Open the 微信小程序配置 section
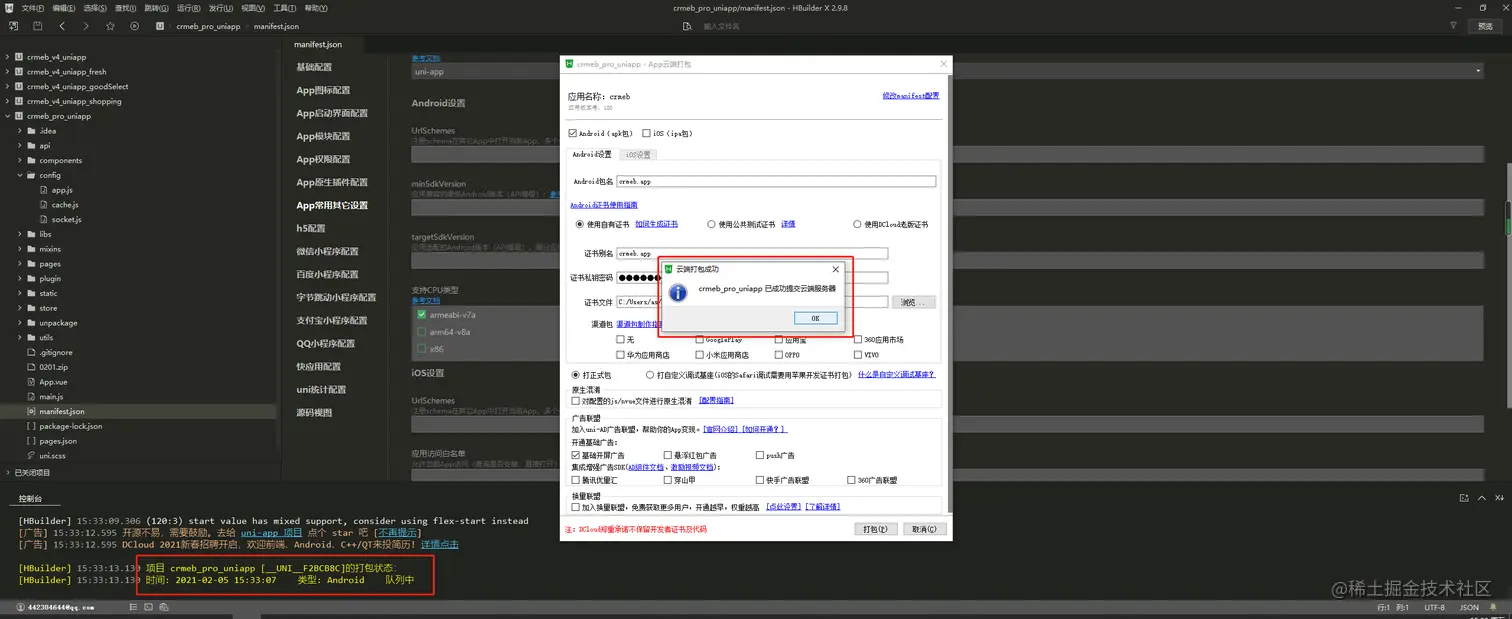 pos(327,251)
